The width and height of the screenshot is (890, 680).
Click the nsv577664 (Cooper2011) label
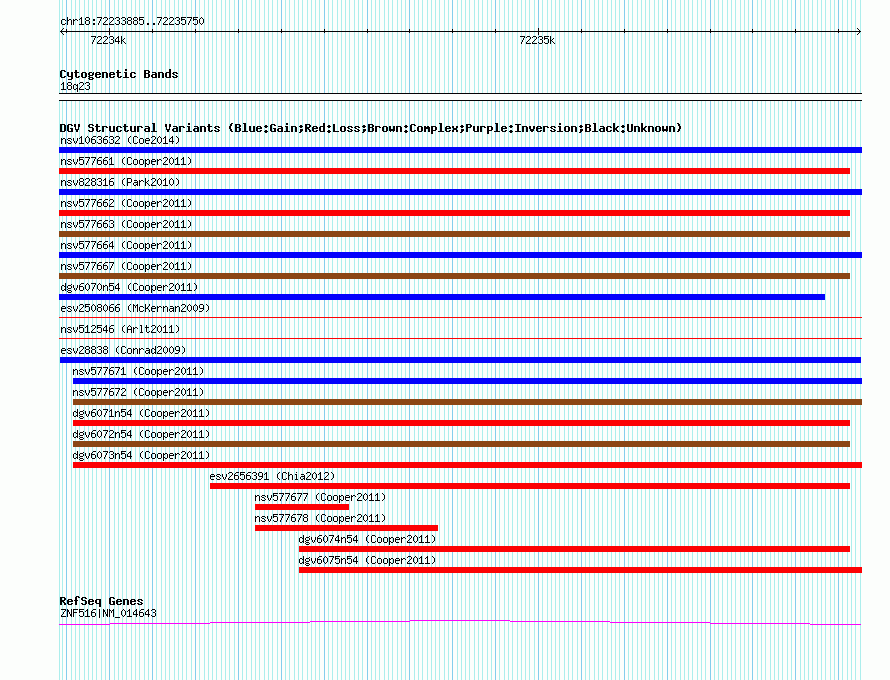[126, 245]
